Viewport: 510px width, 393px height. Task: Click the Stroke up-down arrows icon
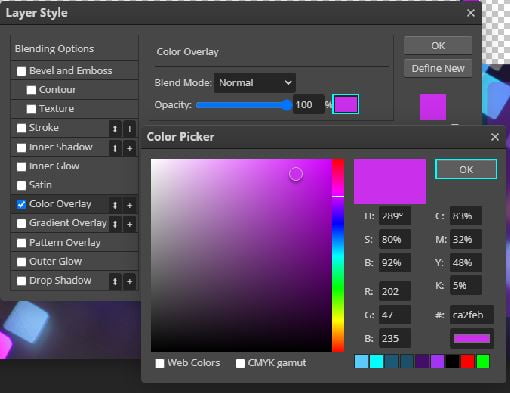pos(115,128)
